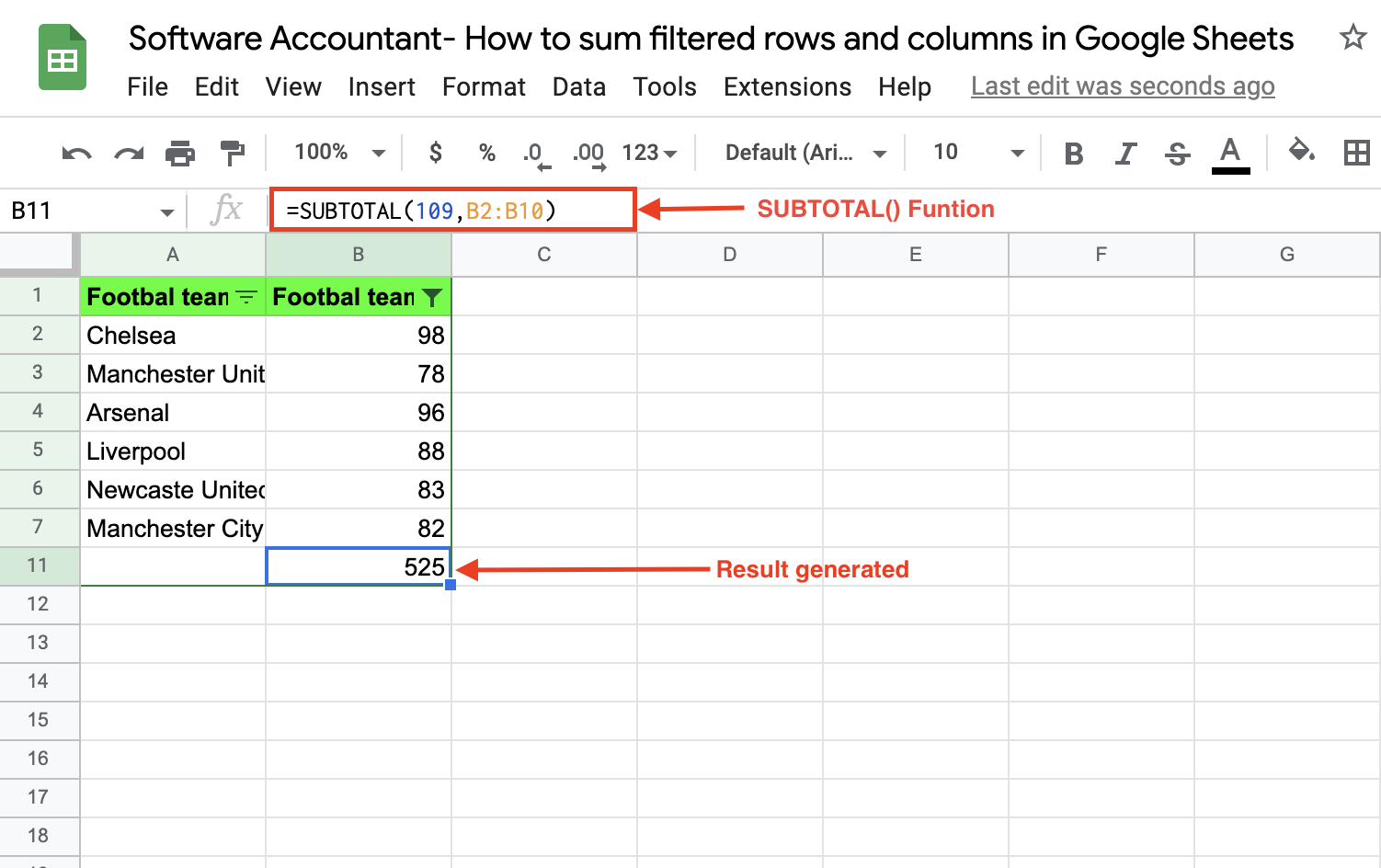The height and width of the screenshot is (868, 1381).
Task: Activate the paint format tool
Action: tap(233, 153)
